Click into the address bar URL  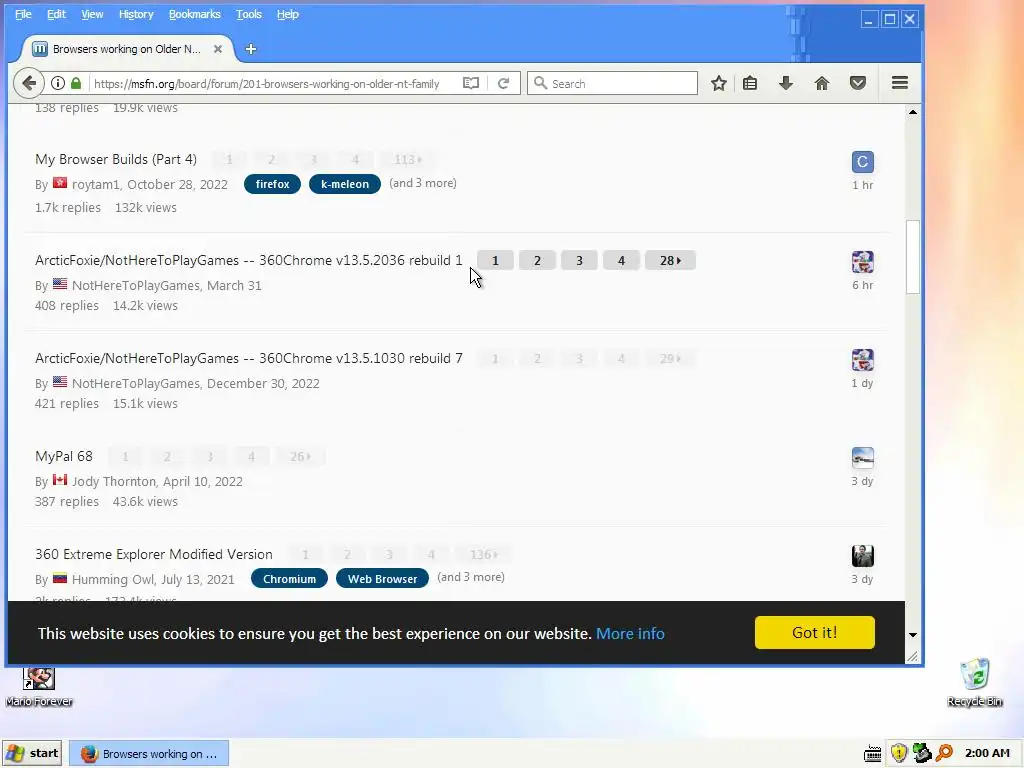pos(266,84)
